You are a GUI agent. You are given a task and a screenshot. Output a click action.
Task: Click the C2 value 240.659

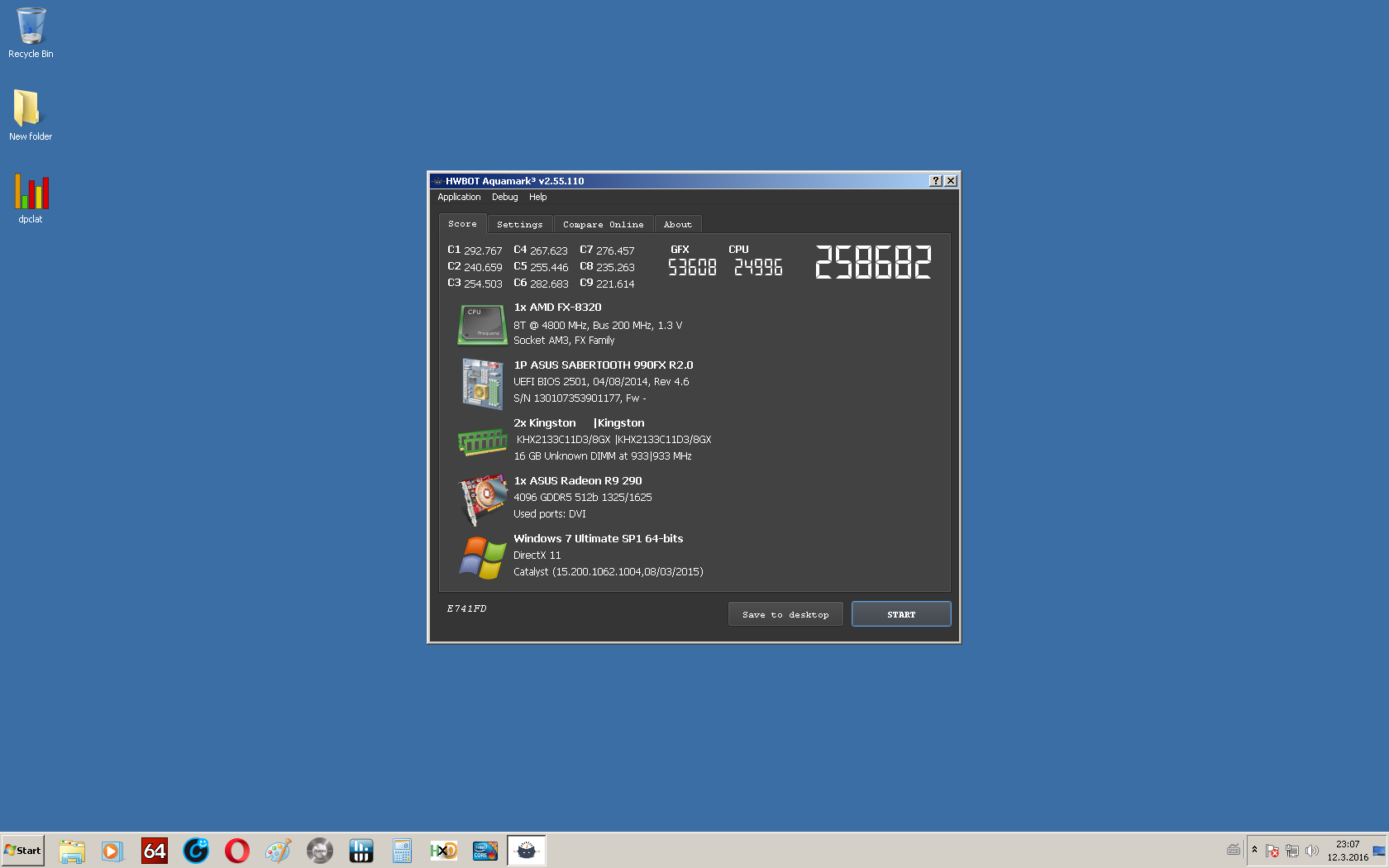click(x=483, y=267)
